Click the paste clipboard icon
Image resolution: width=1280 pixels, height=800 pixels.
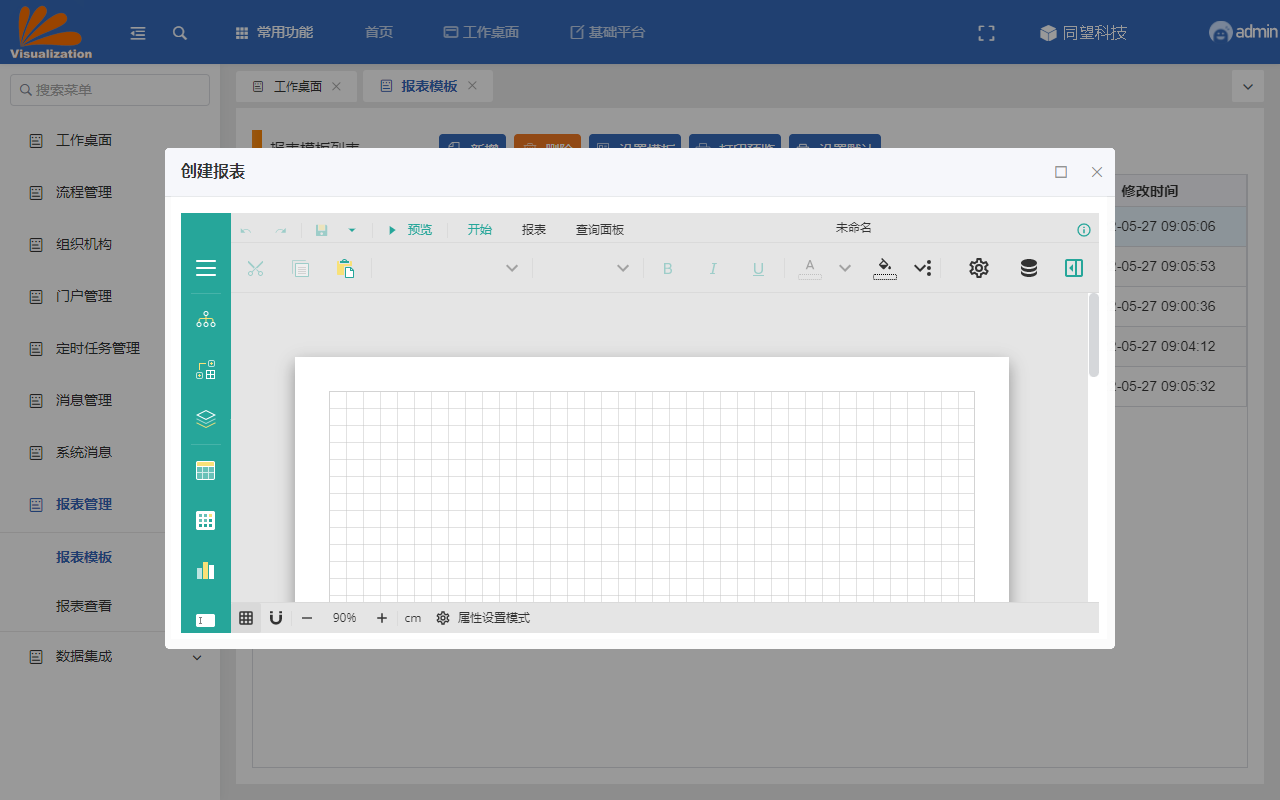click(345, 268)
